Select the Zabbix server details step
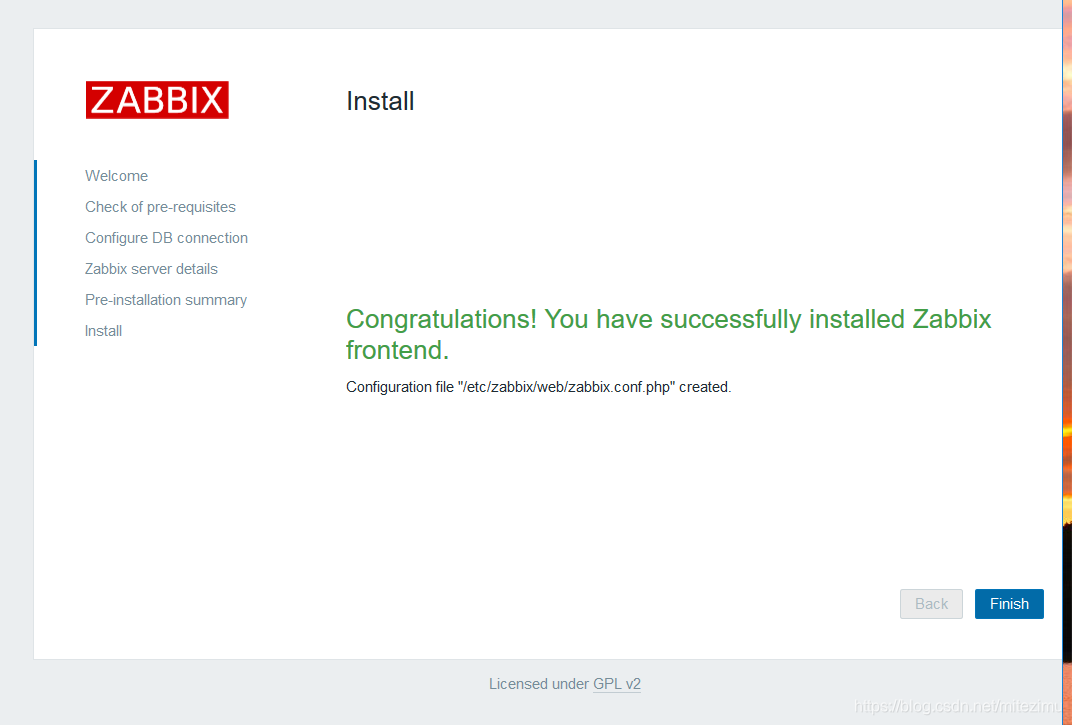The height and width of the screenshot is (725, 1072). point(151,269)
